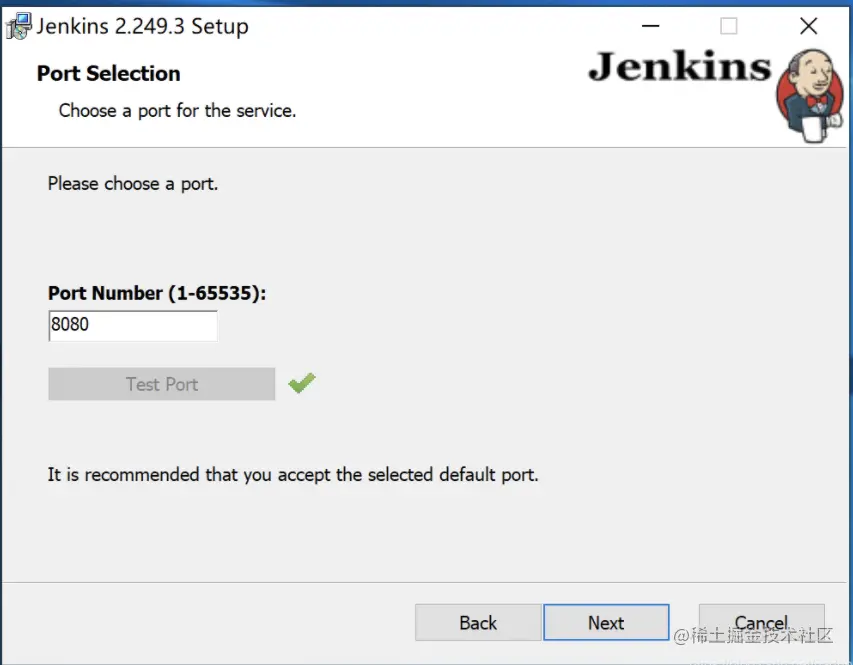Cancel the Jenkins setup

click(x=762, y=622)
